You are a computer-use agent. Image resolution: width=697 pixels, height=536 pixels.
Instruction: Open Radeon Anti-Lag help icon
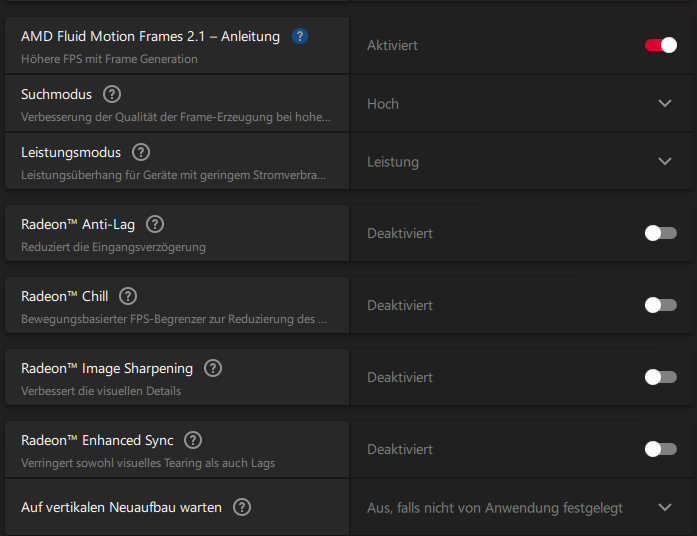155,224
